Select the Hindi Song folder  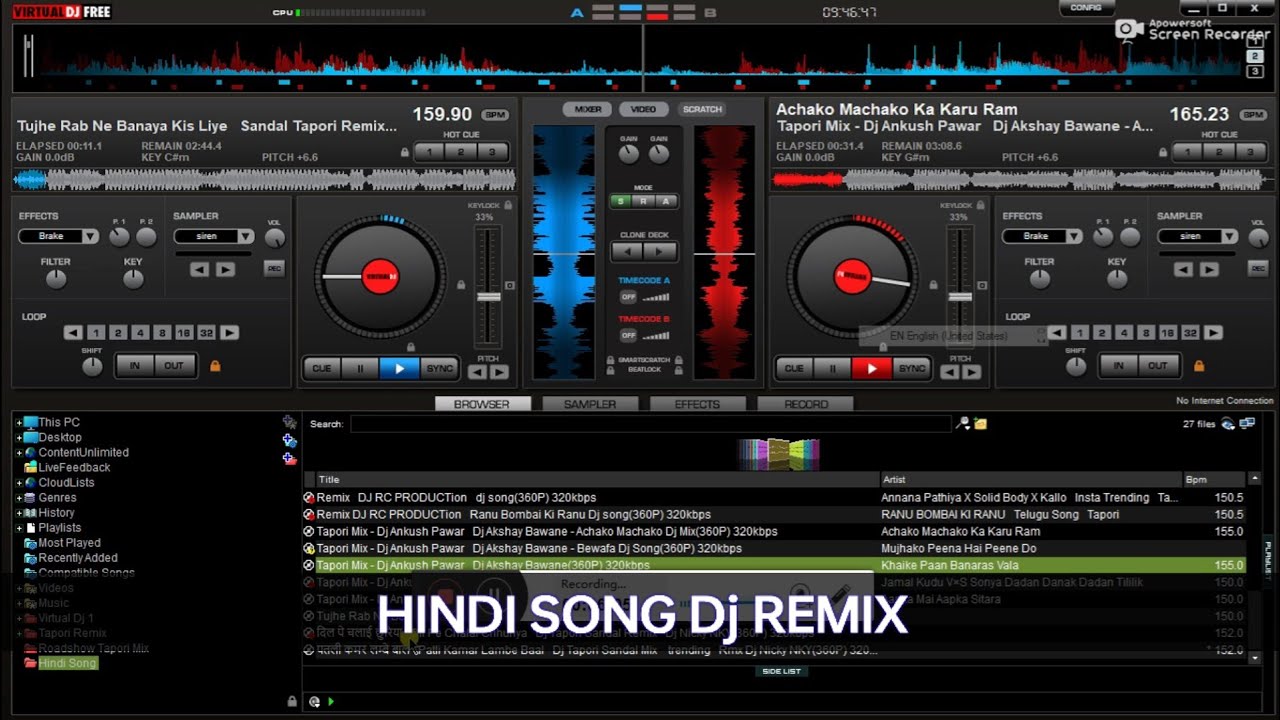click(67, 663)
